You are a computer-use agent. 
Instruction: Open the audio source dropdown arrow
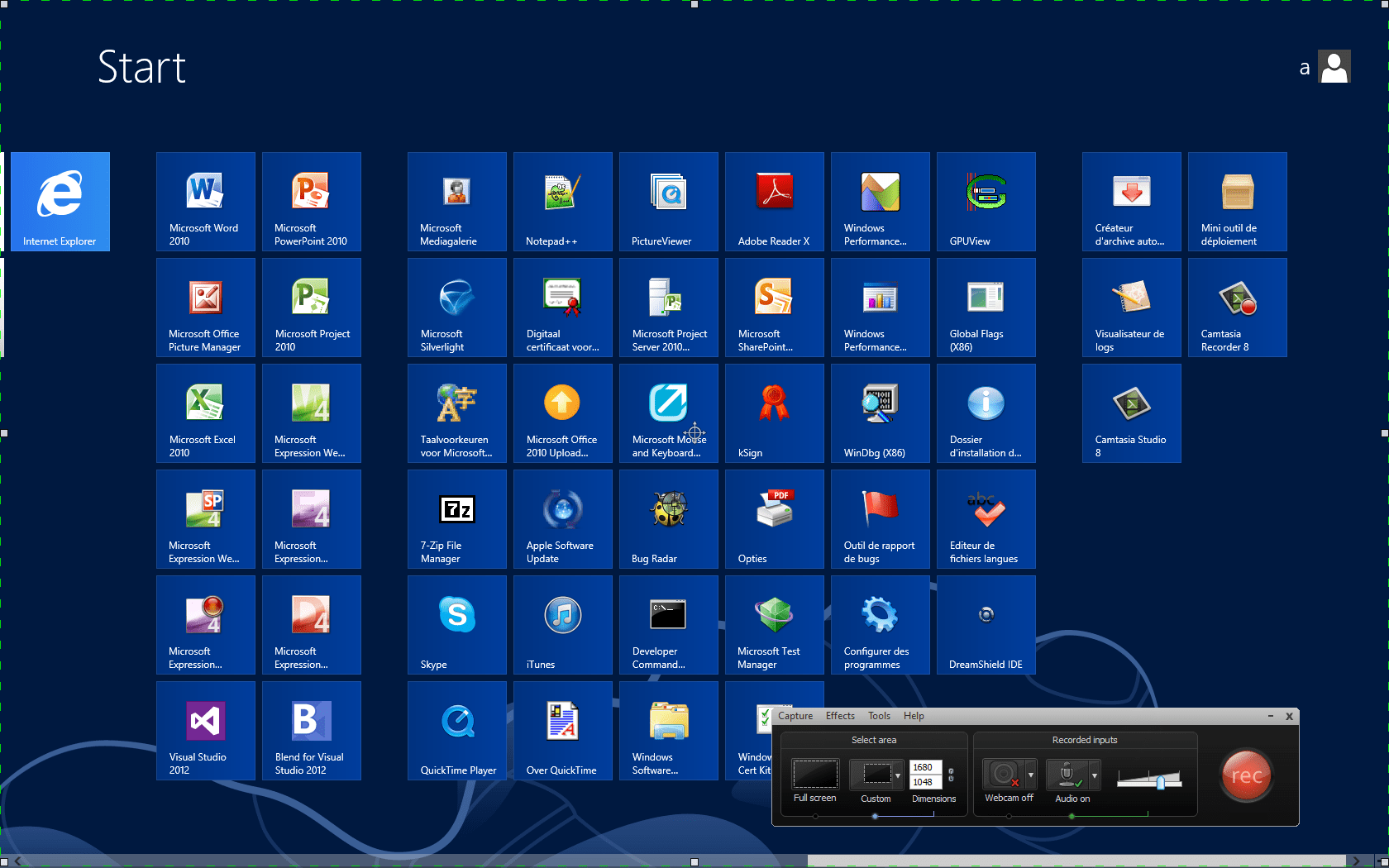tap(1095, 775)
